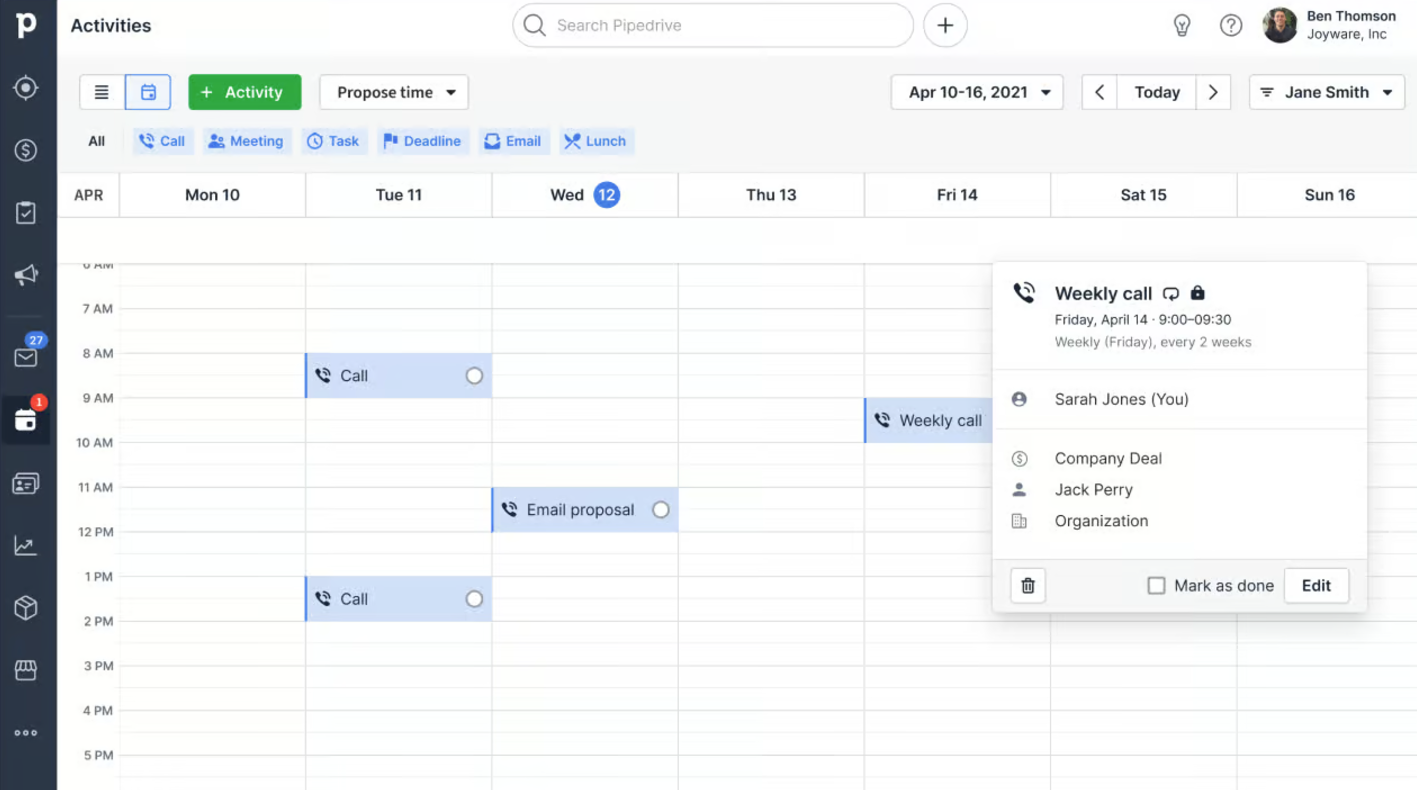Expand the Propose time dropdown
The image size is (1417, 790).
[x=395, y=92]
